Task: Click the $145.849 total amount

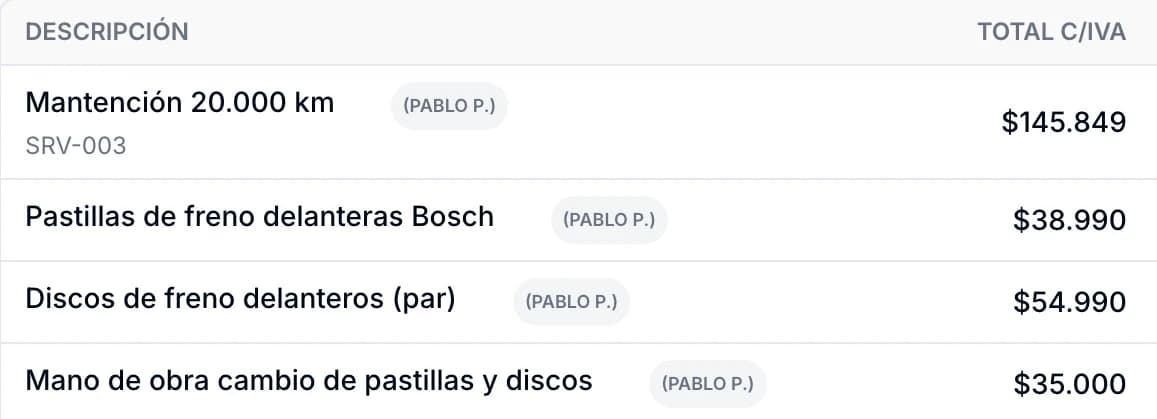Action: click(1063, 122)
